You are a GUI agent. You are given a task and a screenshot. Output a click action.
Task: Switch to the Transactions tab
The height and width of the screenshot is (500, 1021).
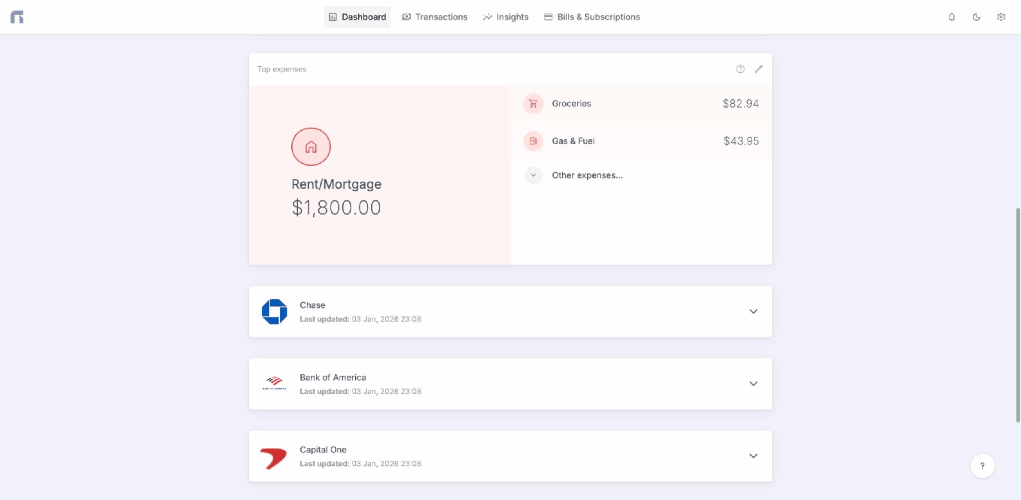[x=434, y=17]
